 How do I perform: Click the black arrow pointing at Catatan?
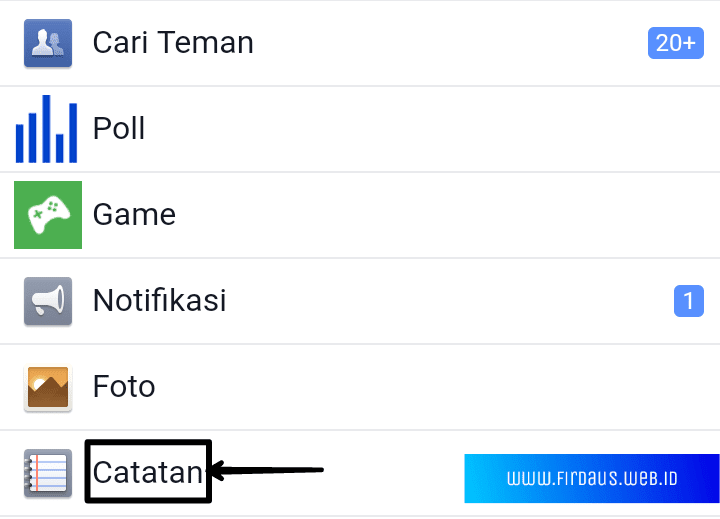click(x=266, y=471)
